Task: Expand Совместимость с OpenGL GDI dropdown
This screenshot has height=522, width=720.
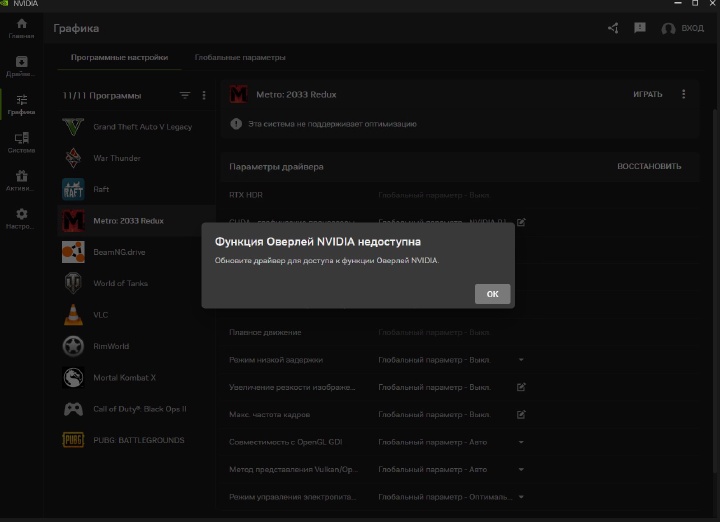Action: 521,442
